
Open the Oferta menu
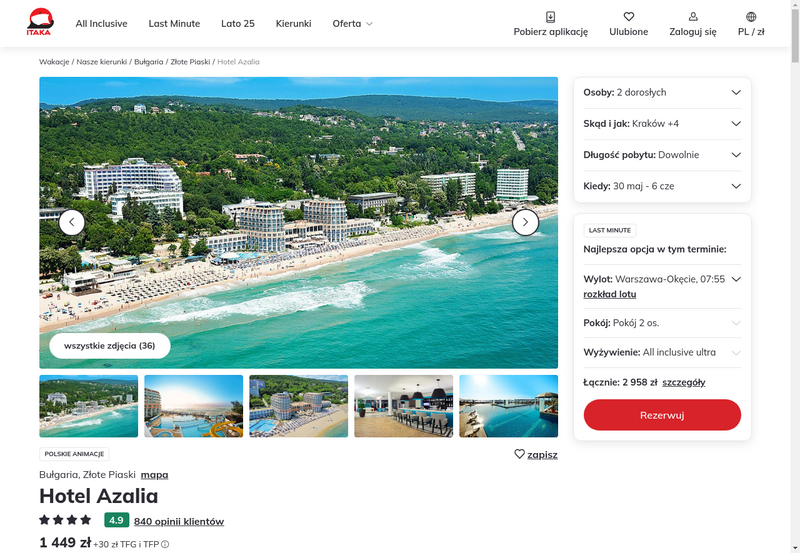[x=352, y=23]
